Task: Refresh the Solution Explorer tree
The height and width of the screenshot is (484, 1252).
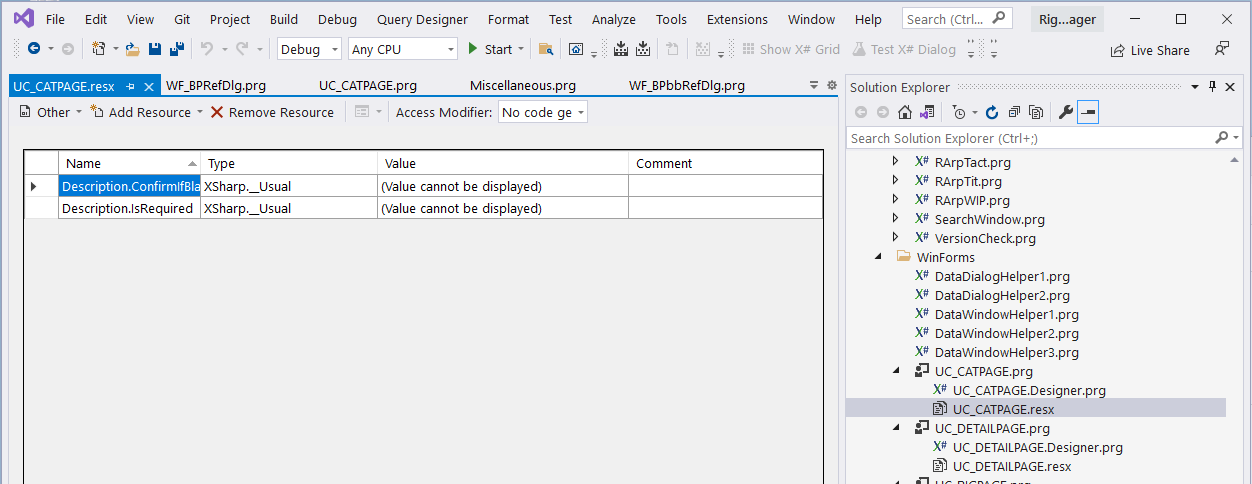Action: [992, 113]
